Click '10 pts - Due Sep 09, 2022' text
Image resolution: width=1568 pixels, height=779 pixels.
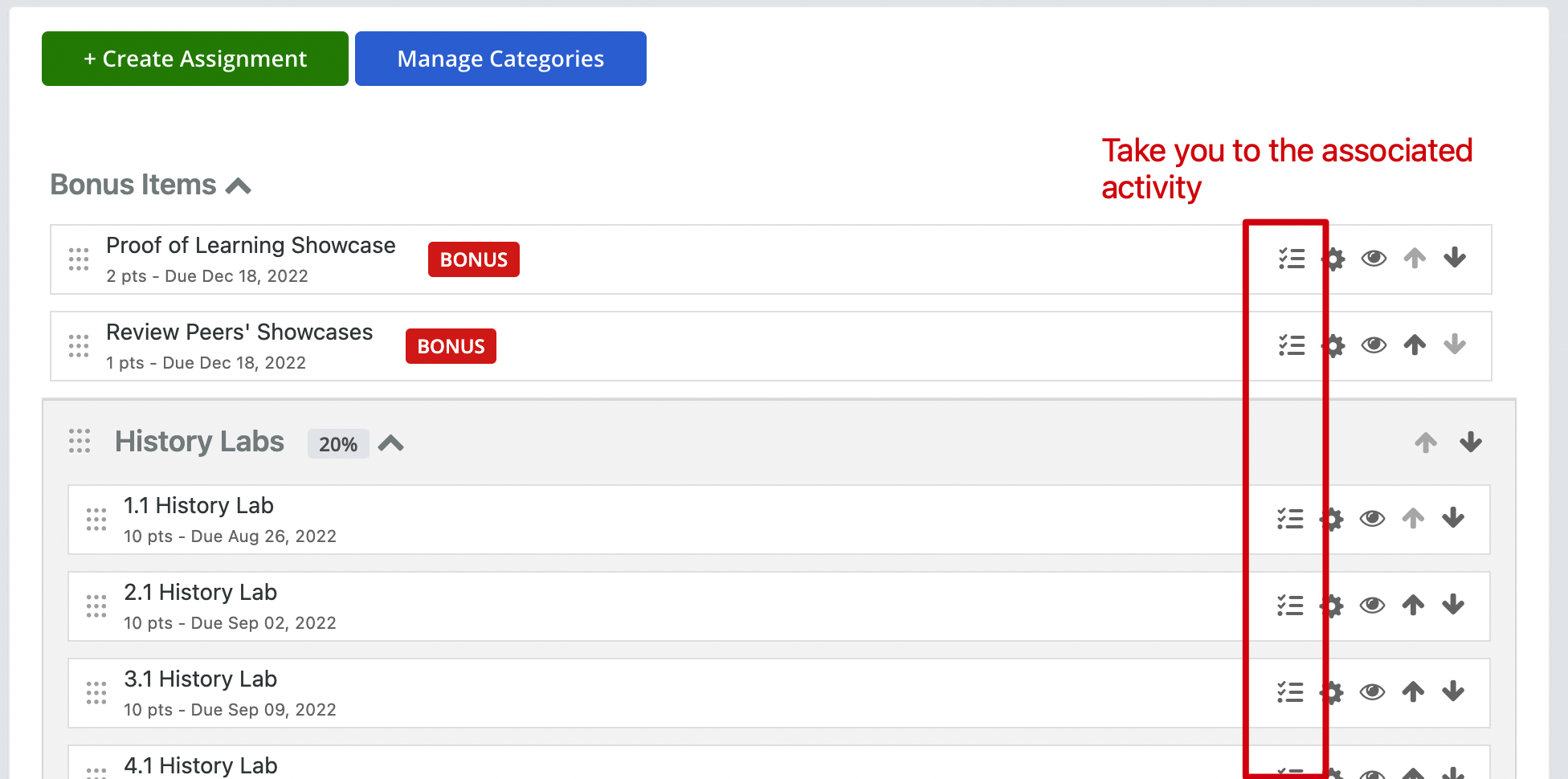click(x=230, y=710)
